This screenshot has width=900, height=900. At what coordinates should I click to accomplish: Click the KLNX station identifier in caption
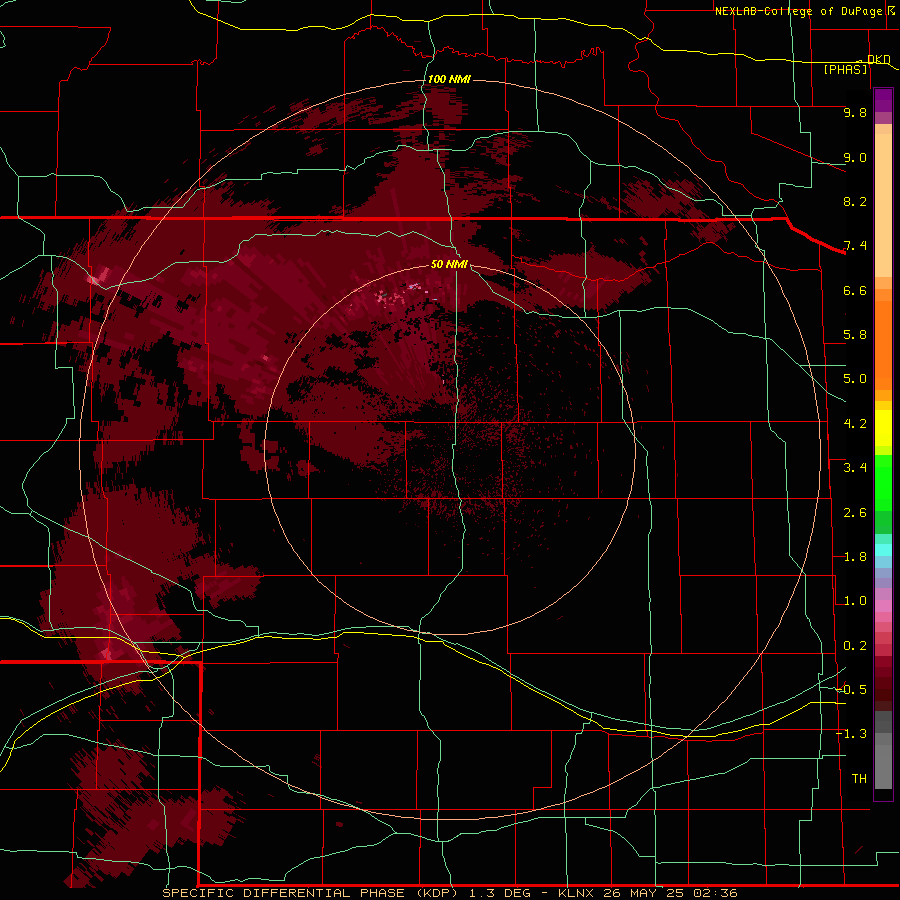tap(577, 893)
